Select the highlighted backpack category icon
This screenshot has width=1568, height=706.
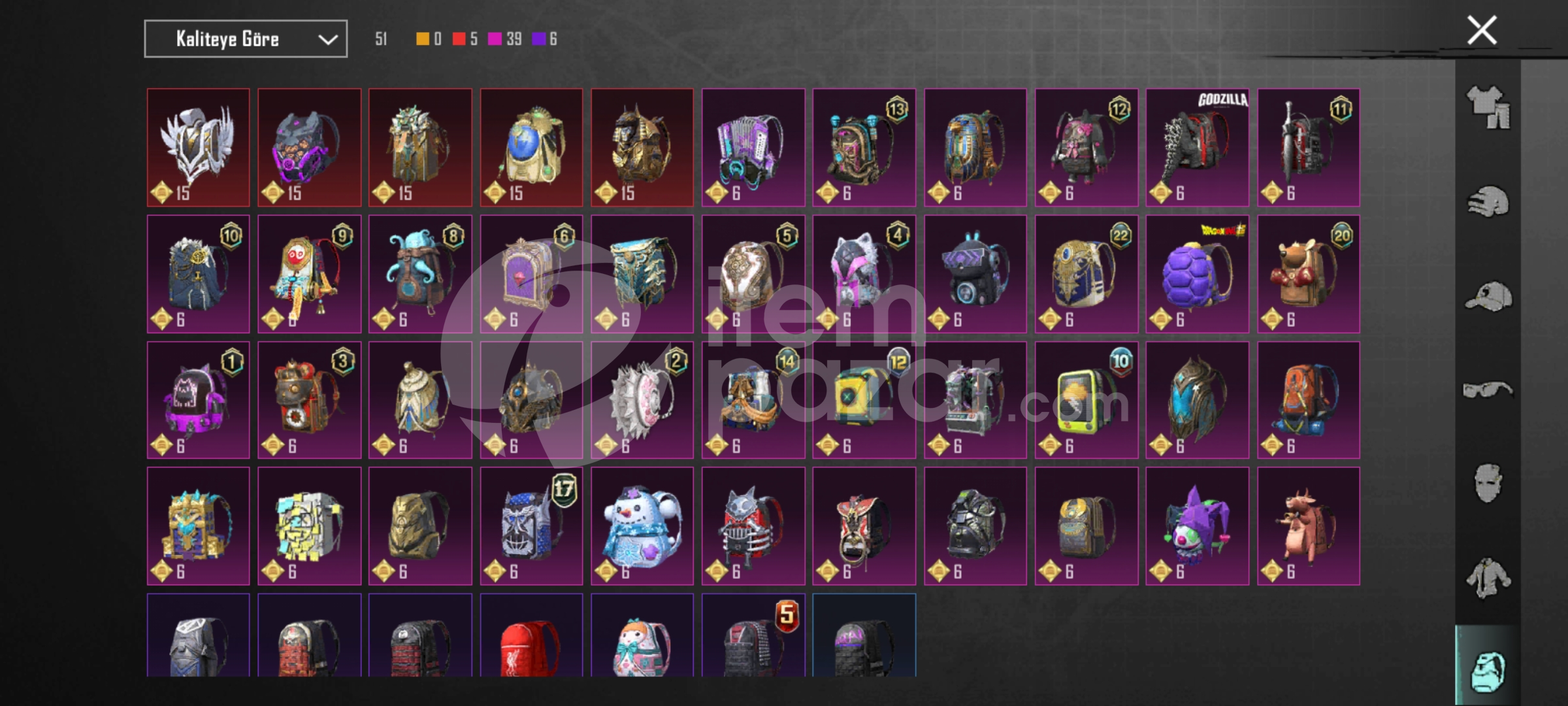1488,671
